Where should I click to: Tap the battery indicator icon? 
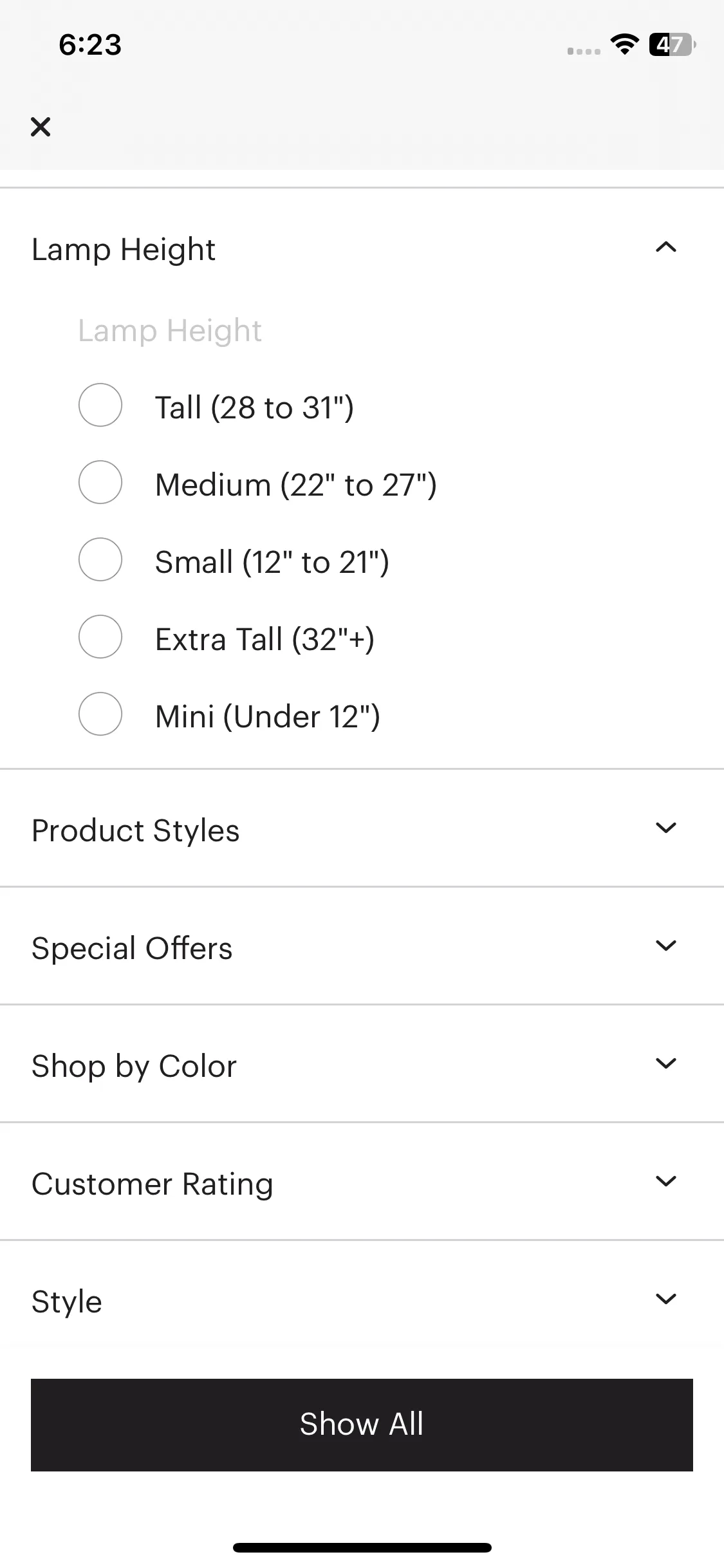[x=672, y=44]
